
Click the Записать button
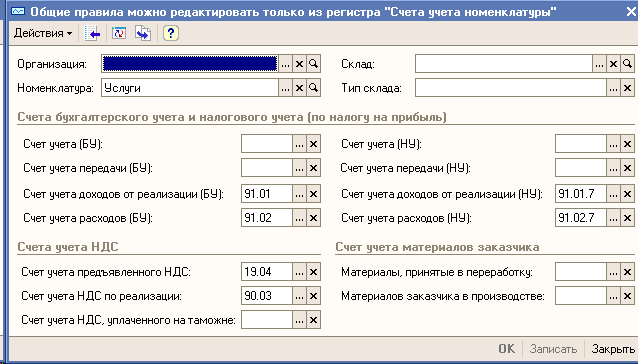553,349
